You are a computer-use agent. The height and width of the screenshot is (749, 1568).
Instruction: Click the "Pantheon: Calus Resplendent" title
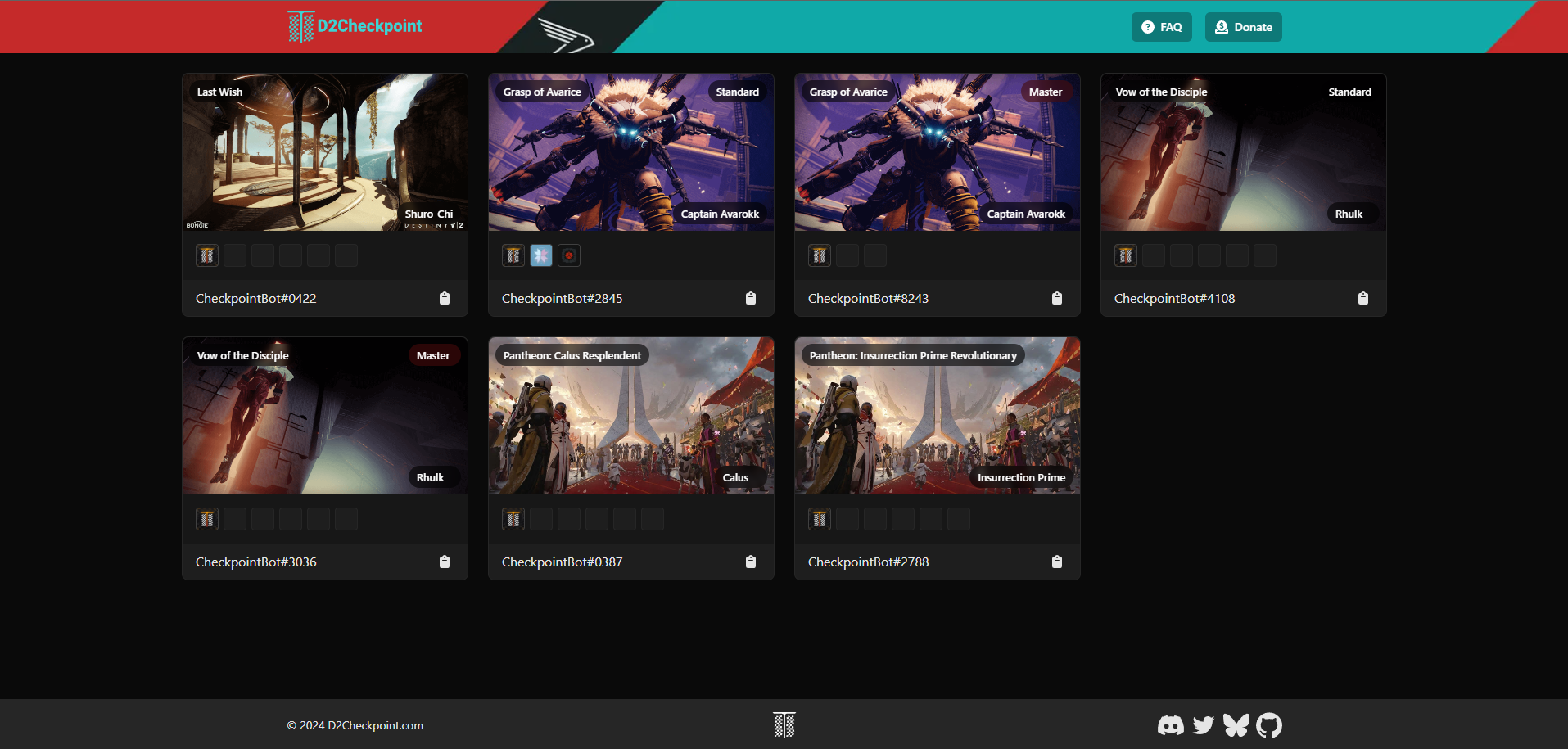[x=572, y=355]
